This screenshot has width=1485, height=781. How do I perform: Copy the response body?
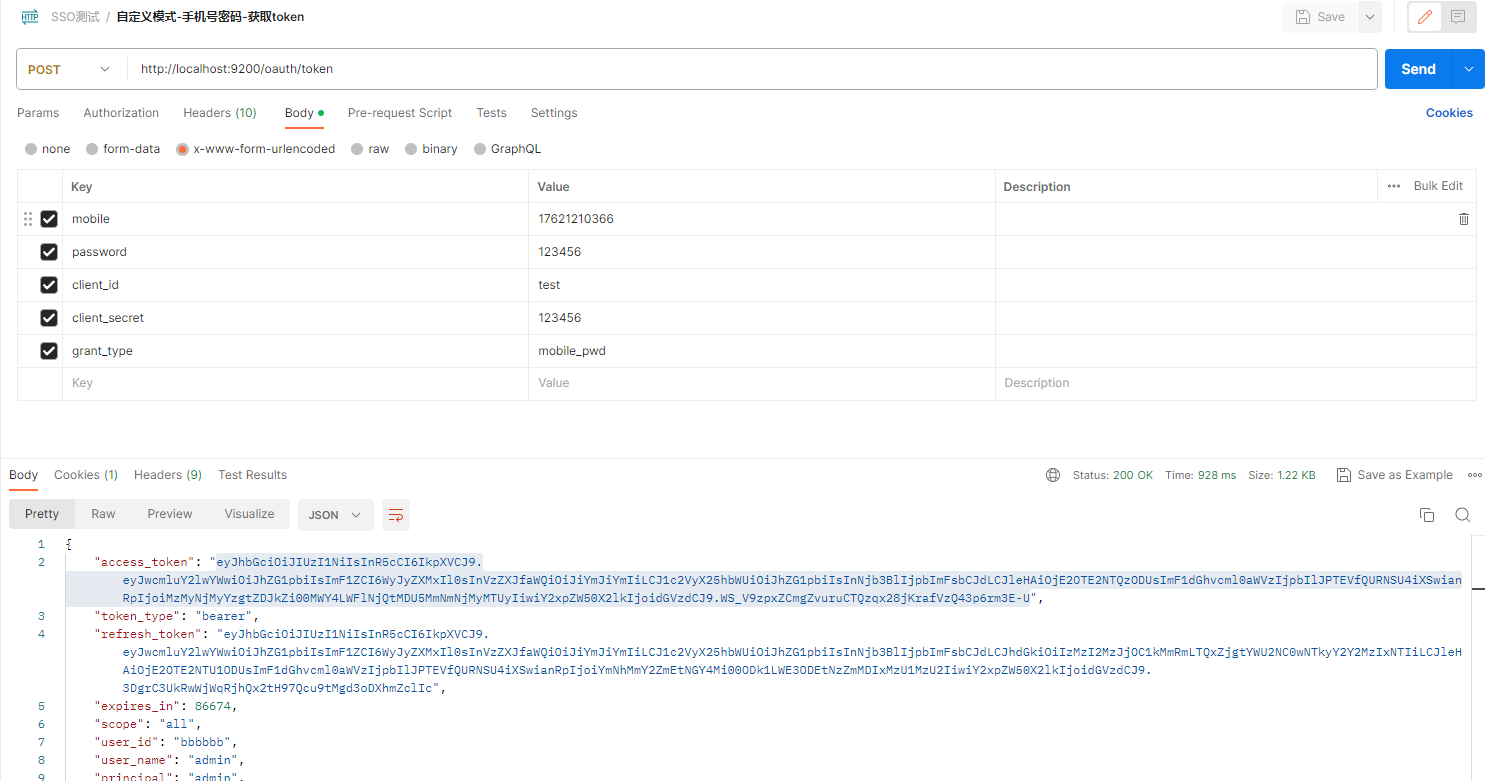1427,514
